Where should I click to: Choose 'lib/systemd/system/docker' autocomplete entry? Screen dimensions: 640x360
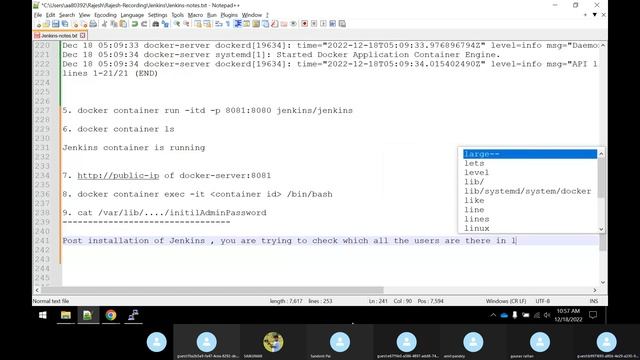(x=530, y=191)
